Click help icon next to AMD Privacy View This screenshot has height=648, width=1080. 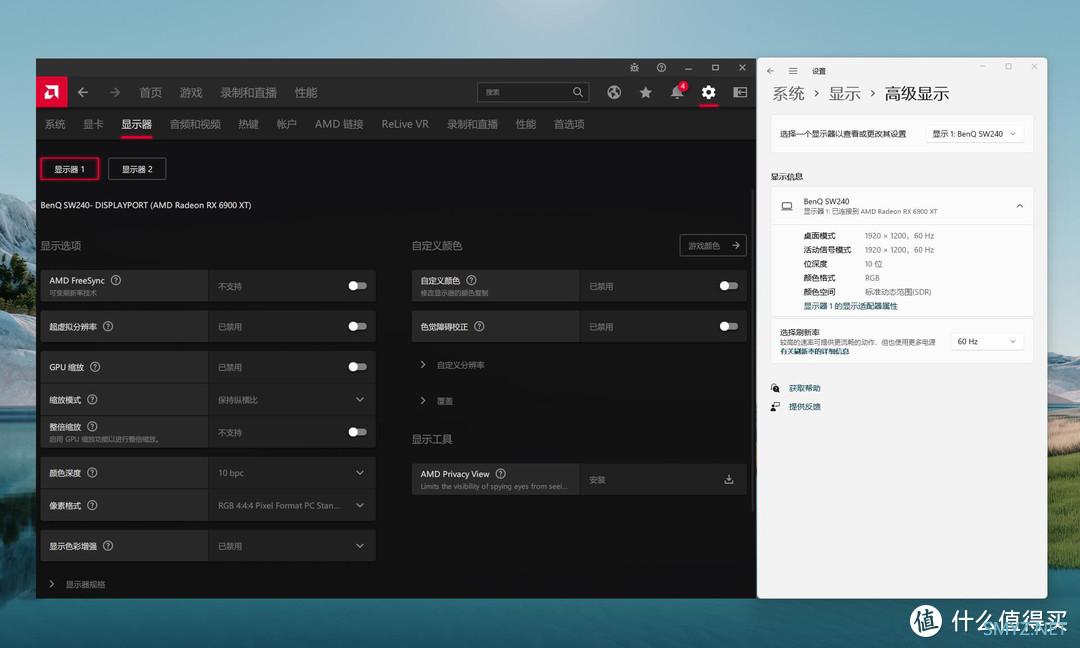[x=501, y=474]
